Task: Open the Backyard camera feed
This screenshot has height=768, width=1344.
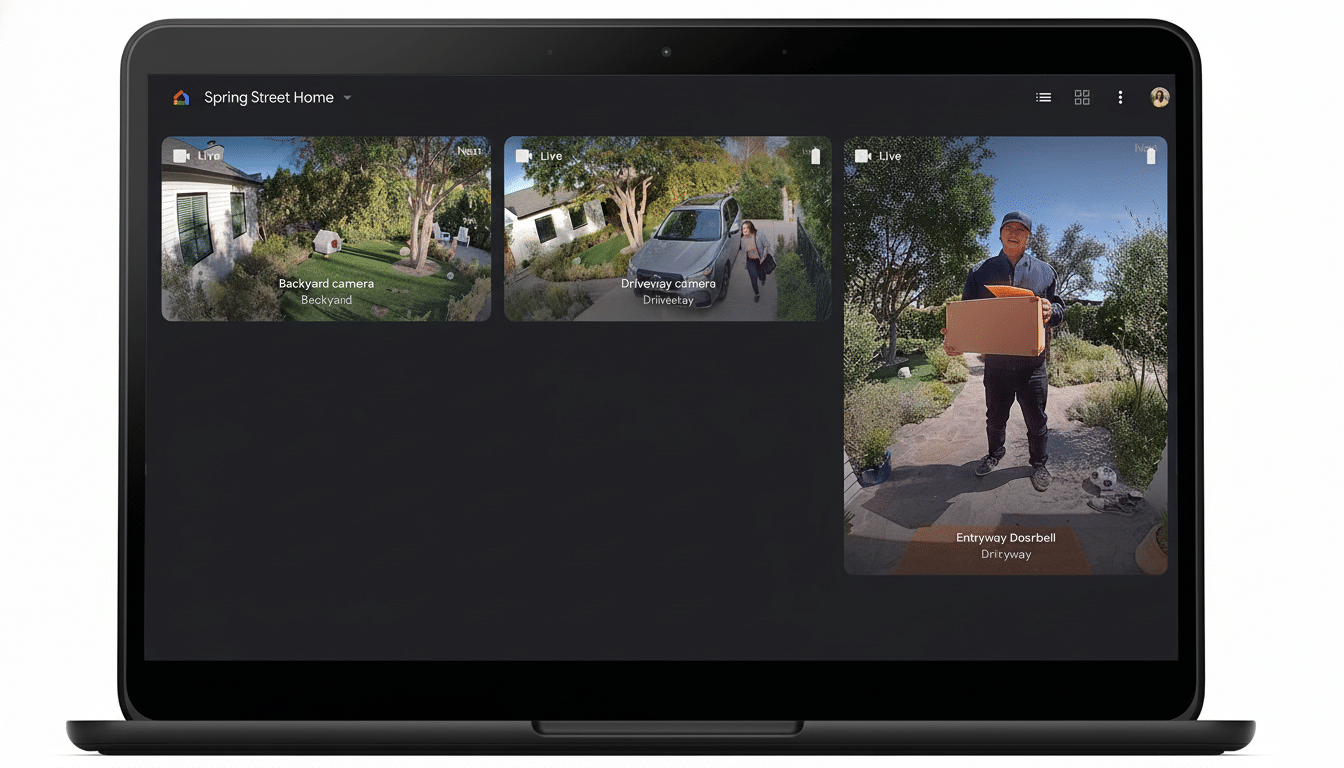Action: click(x=325, y=228)
